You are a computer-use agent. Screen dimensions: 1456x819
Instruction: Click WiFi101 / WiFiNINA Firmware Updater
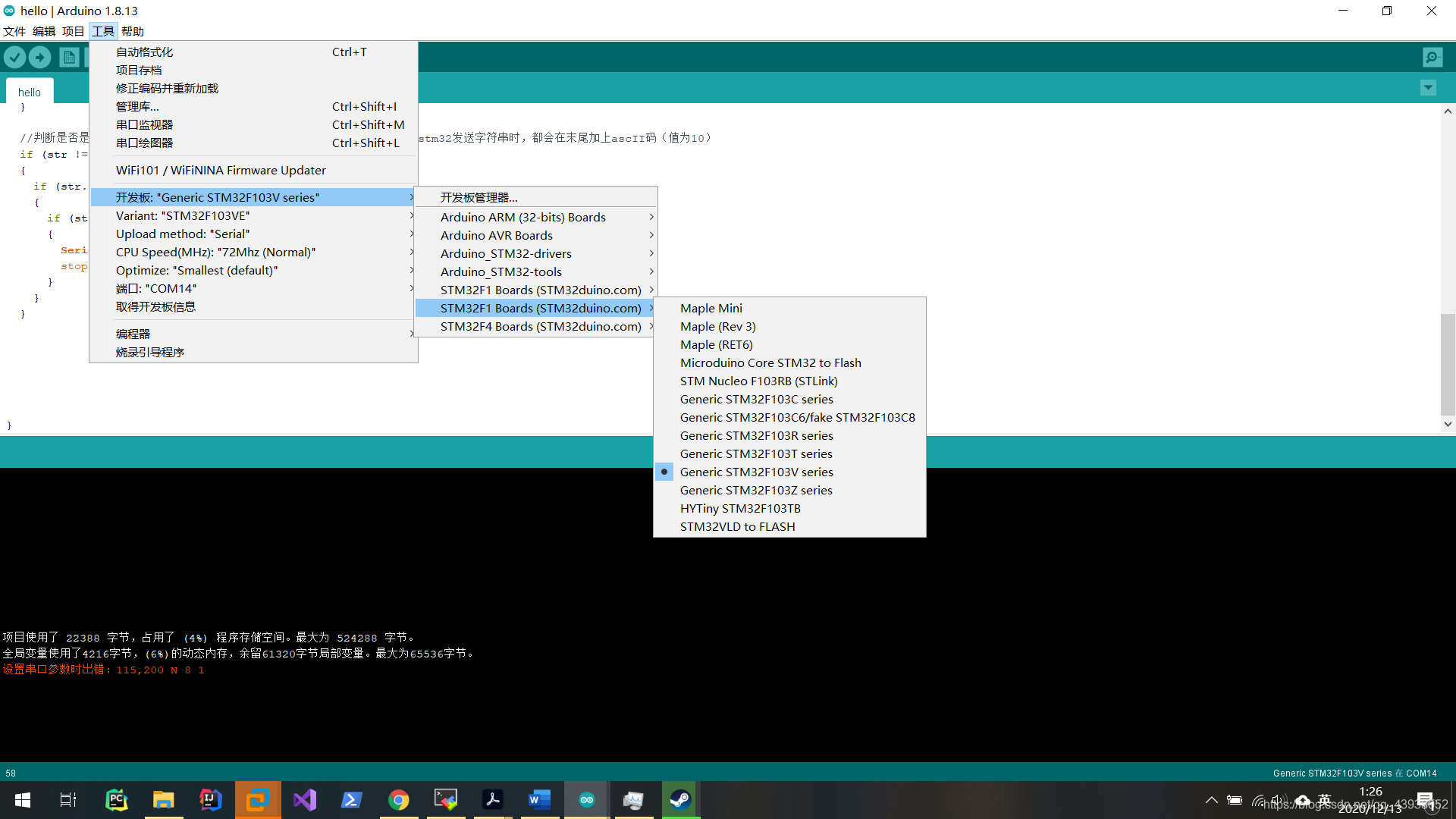[x=253, y=170]
